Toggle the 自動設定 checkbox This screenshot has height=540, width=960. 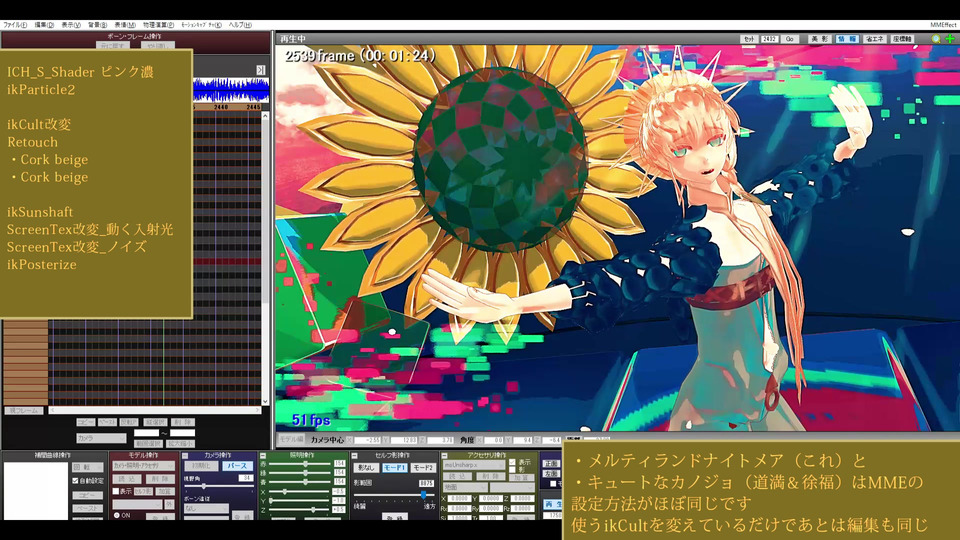pyautogui.click(x=75, y=481)
